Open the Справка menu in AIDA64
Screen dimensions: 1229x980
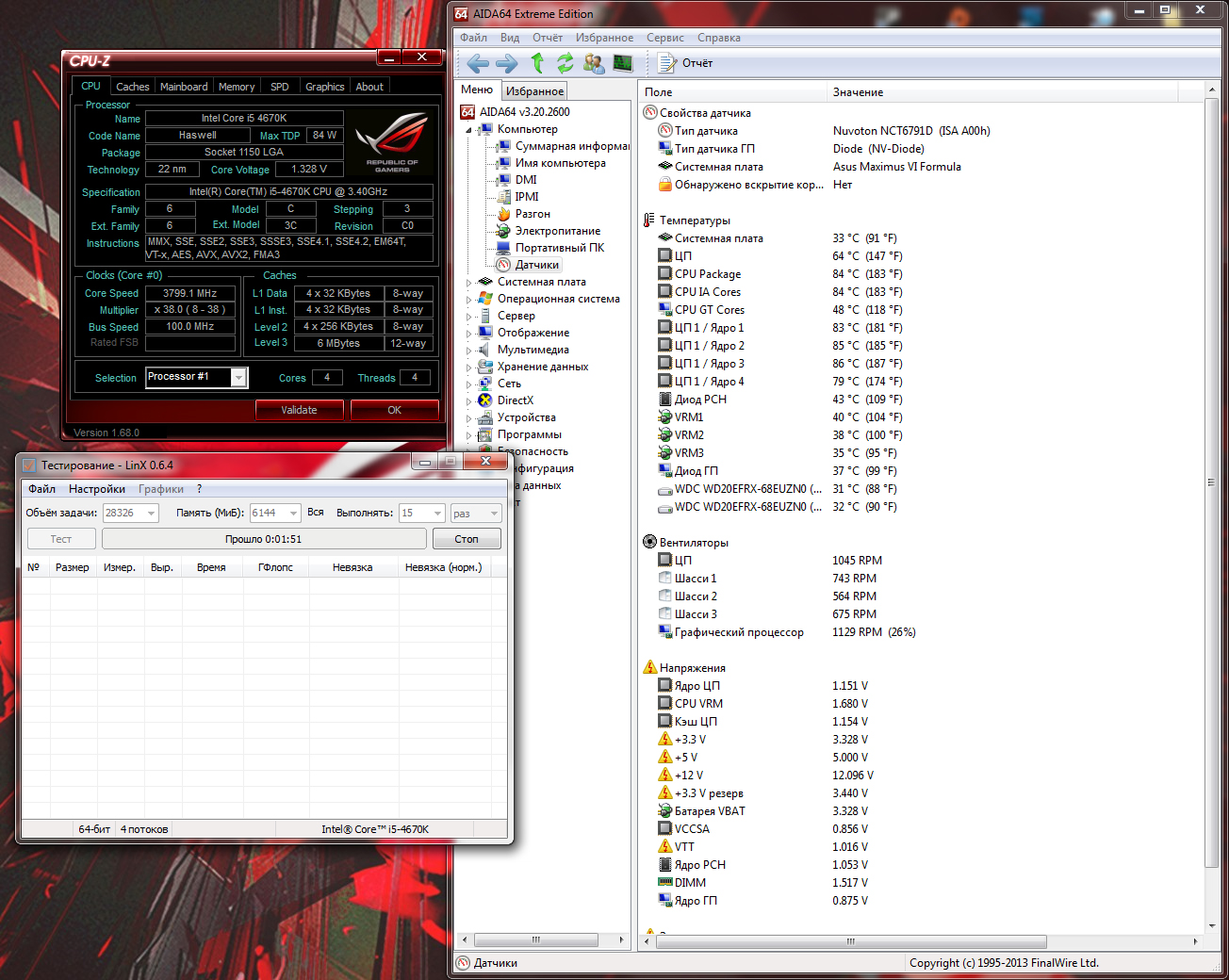(x=719, y=38)
